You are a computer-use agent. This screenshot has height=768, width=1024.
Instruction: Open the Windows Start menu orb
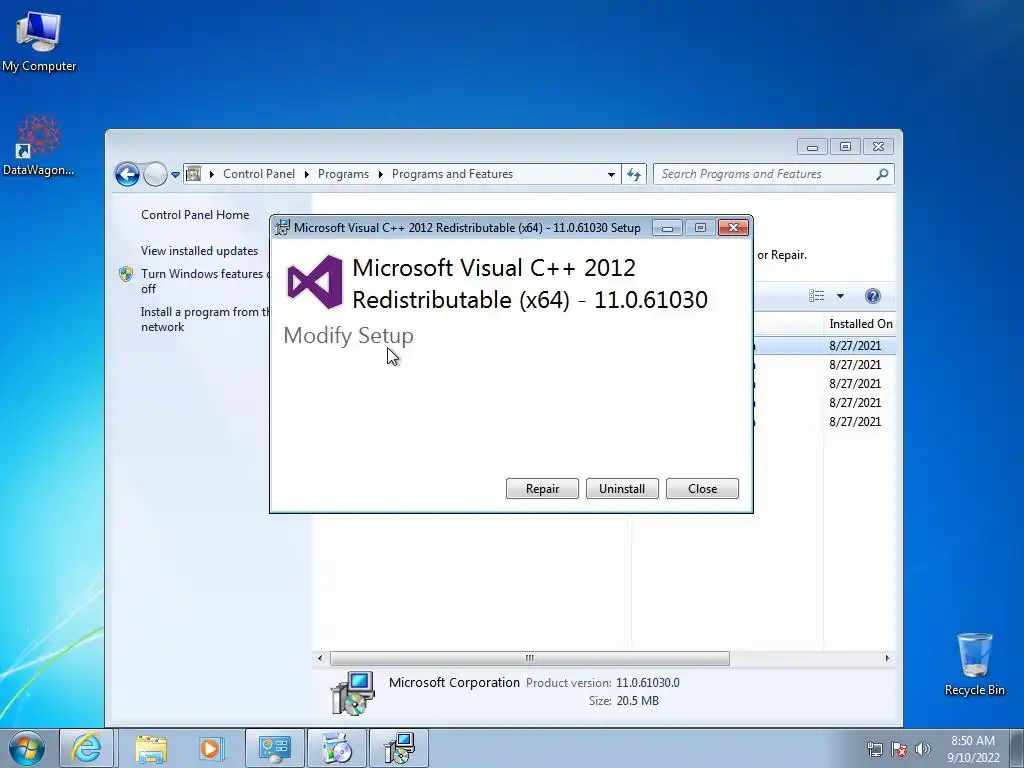[x=27, y=748]
